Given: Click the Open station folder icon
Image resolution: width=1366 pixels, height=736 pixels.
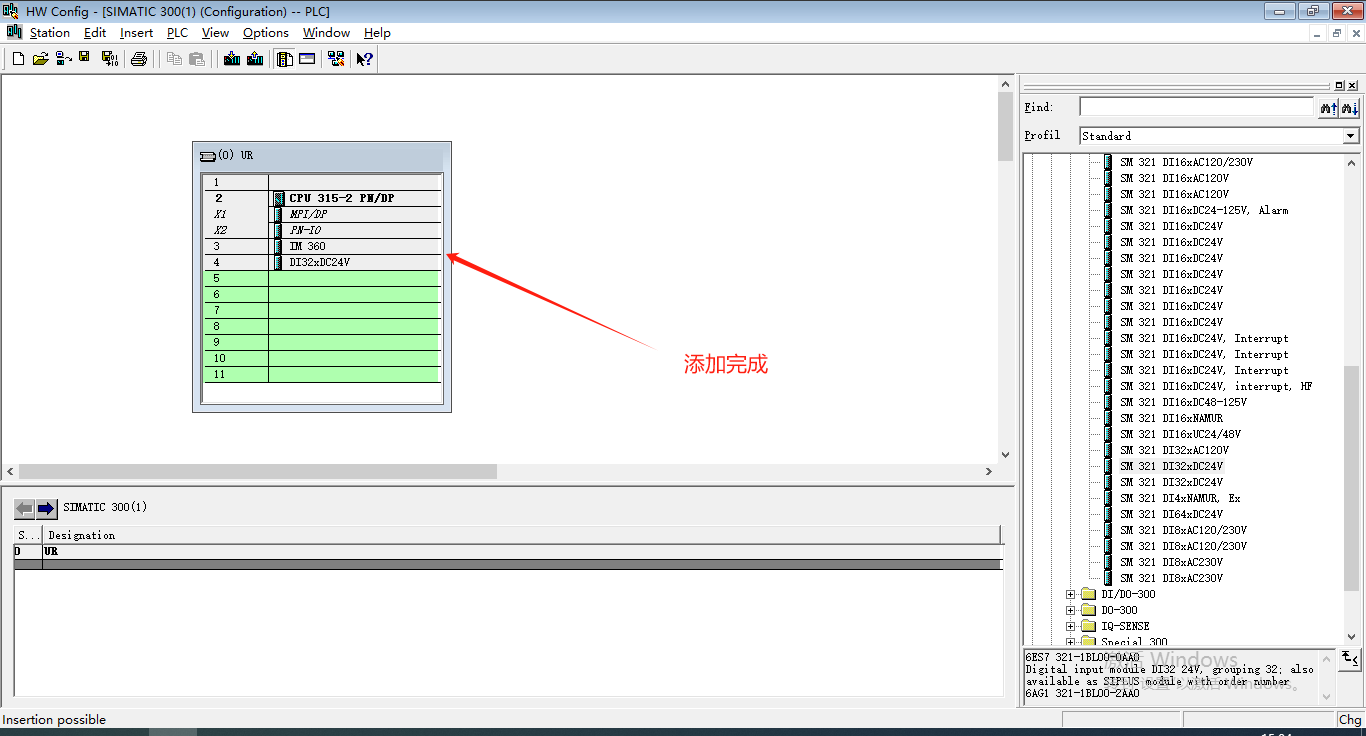Looking at the screenshot, I should (x=41, y=59).
